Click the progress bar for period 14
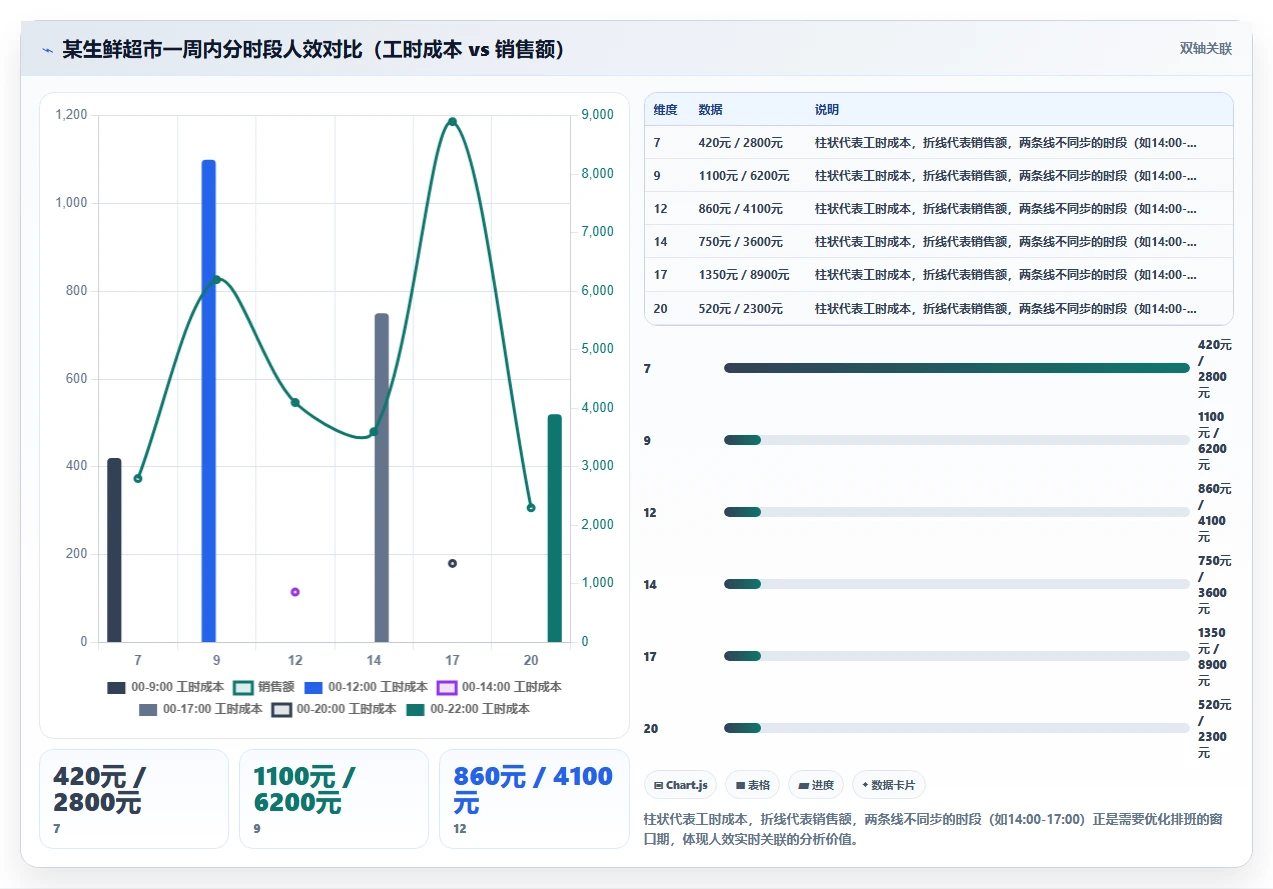Viewport: 1273px width, 889px height. click(957, 584)
